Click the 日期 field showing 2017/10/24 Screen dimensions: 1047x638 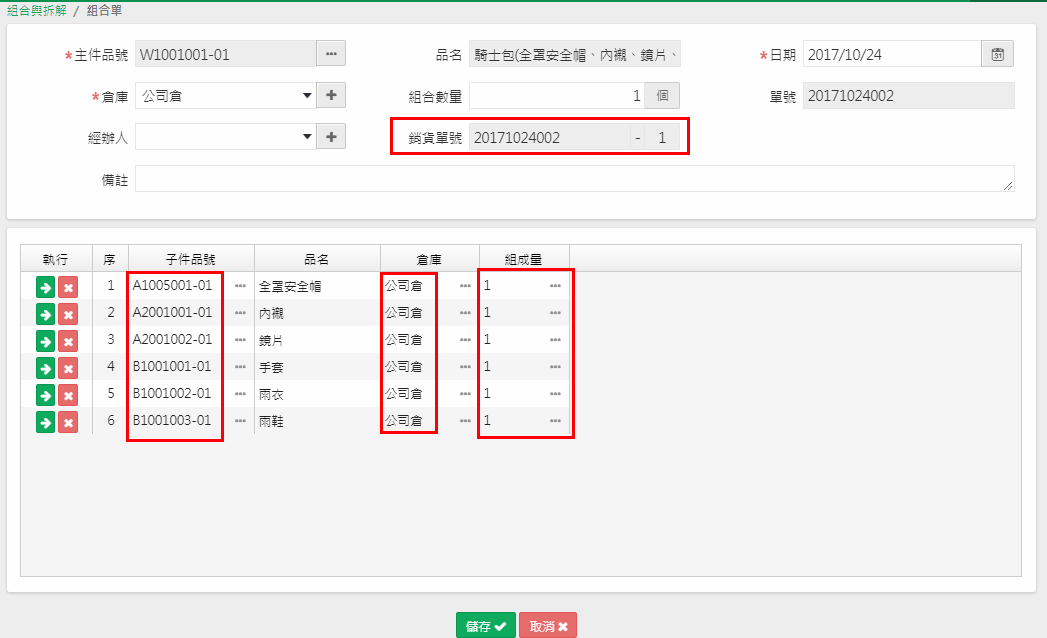click(x=892, y=54)
